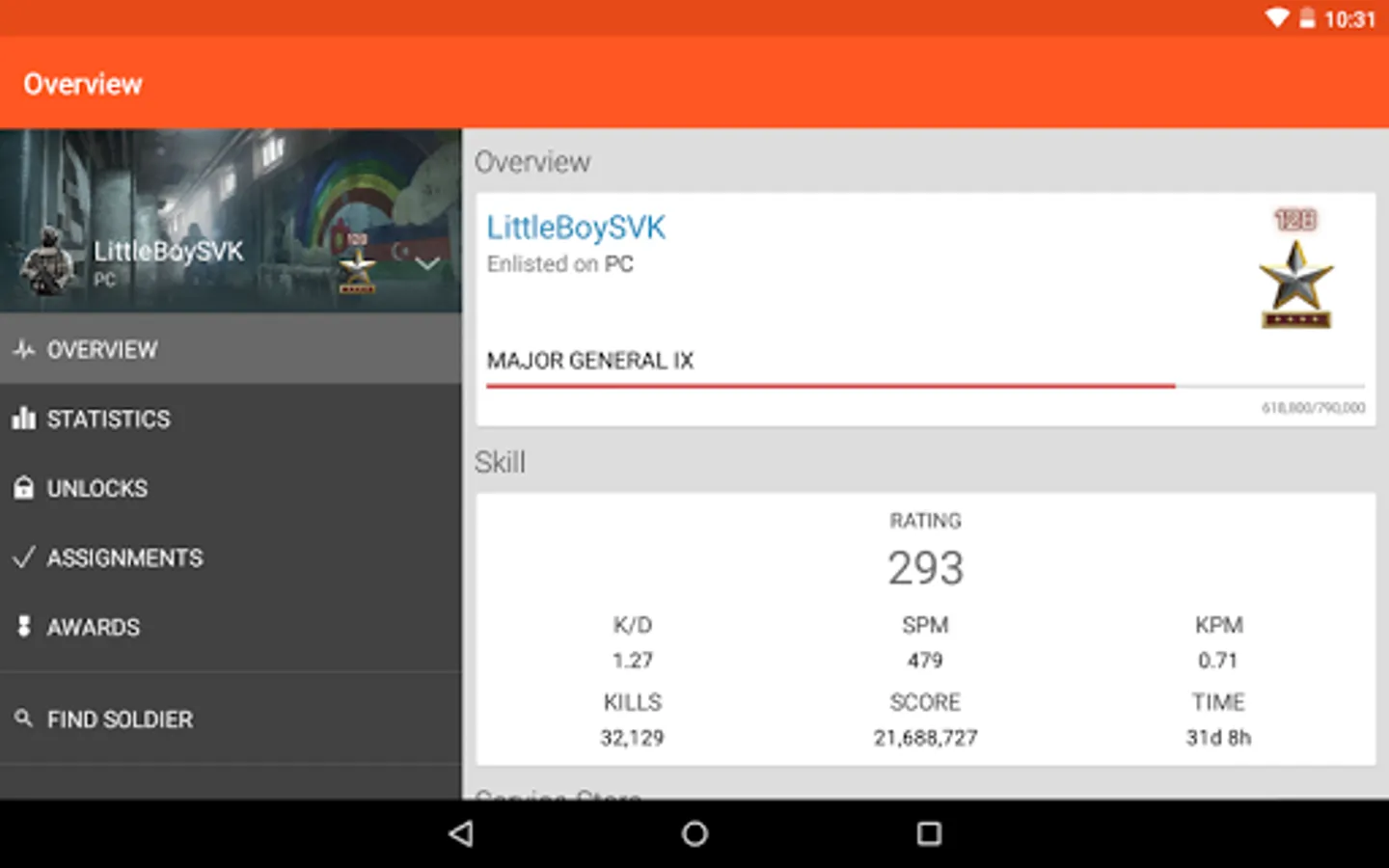Viewport: 1389px width, 868px height.
Task: Tap the soldier avatar in sidebar header
Action: pyautogui.click(x=47, y=262)
